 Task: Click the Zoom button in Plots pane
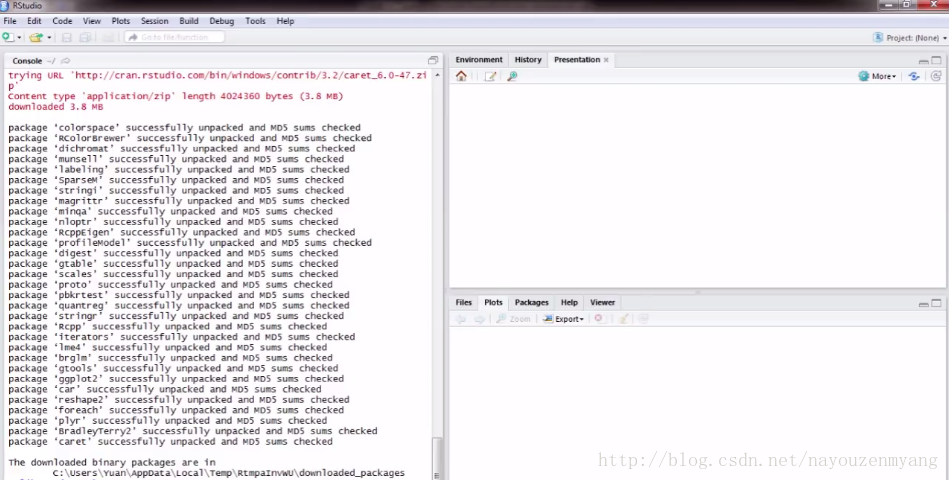click(513, 319)
